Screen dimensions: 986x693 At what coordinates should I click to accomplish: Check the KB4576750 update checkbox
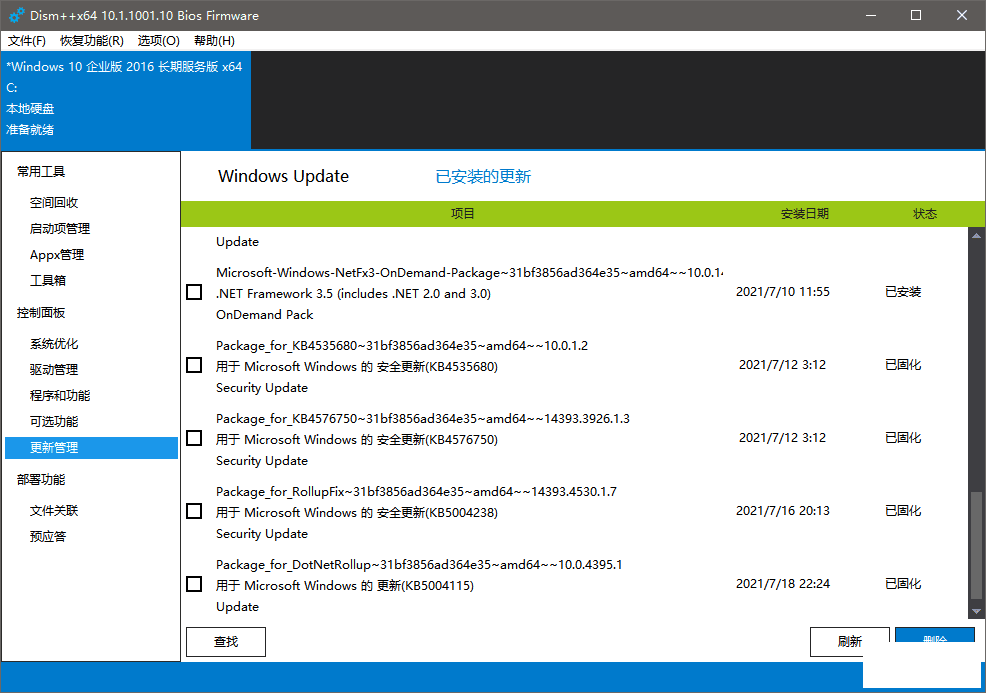[x=194, y=438]
